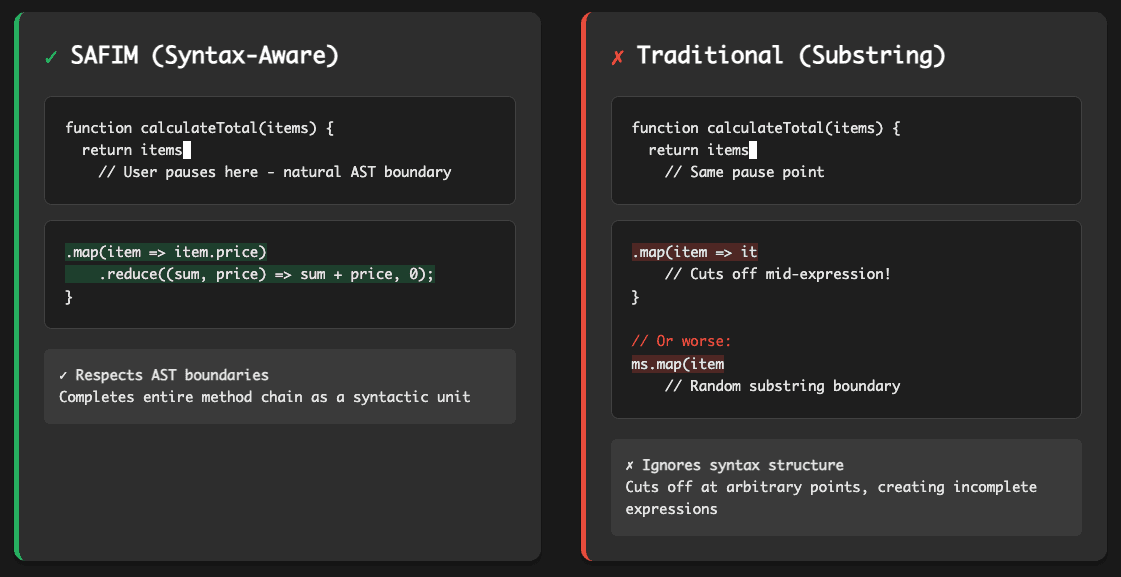Click the red X beside Traditional heading

tap(617, 58)
